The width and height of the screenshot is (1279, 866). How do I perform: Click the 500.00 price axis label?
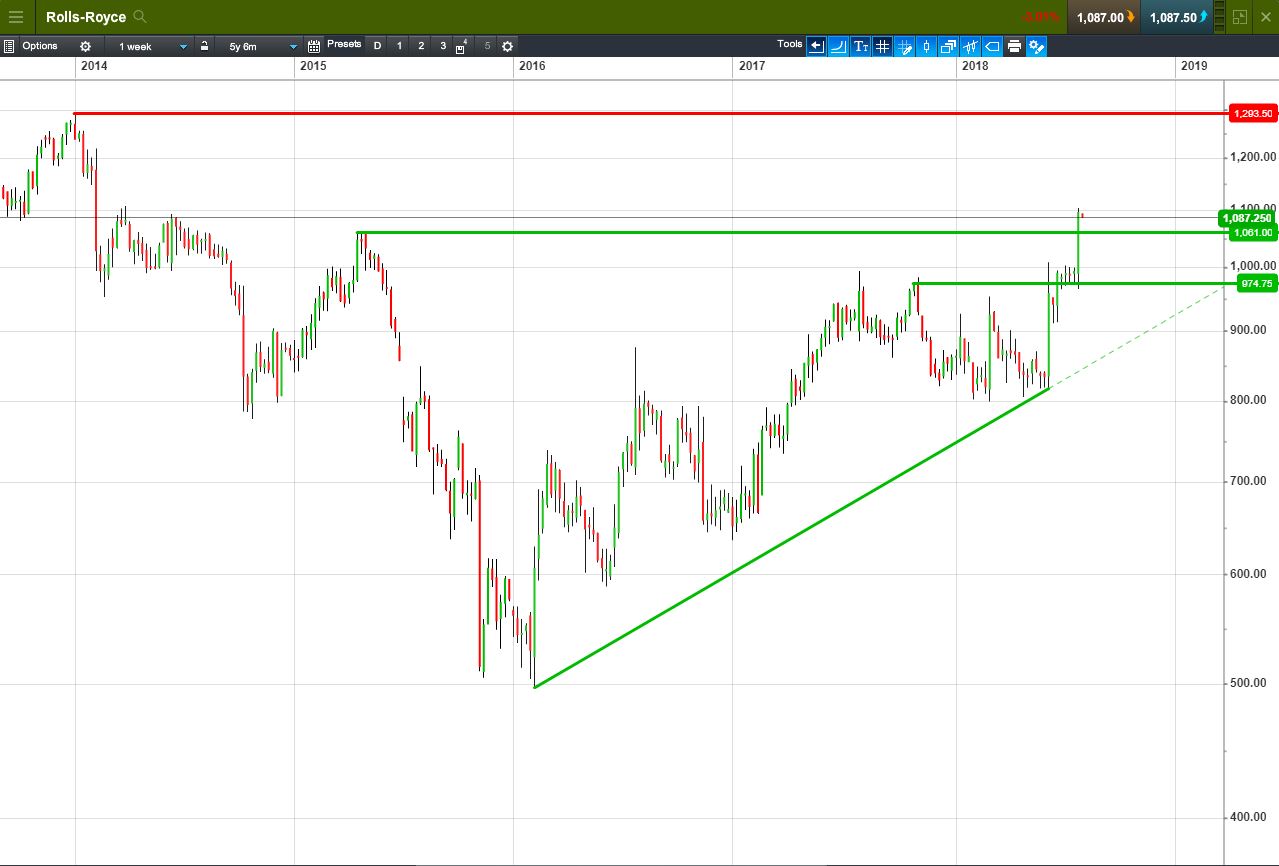(x=1250, y=683)
